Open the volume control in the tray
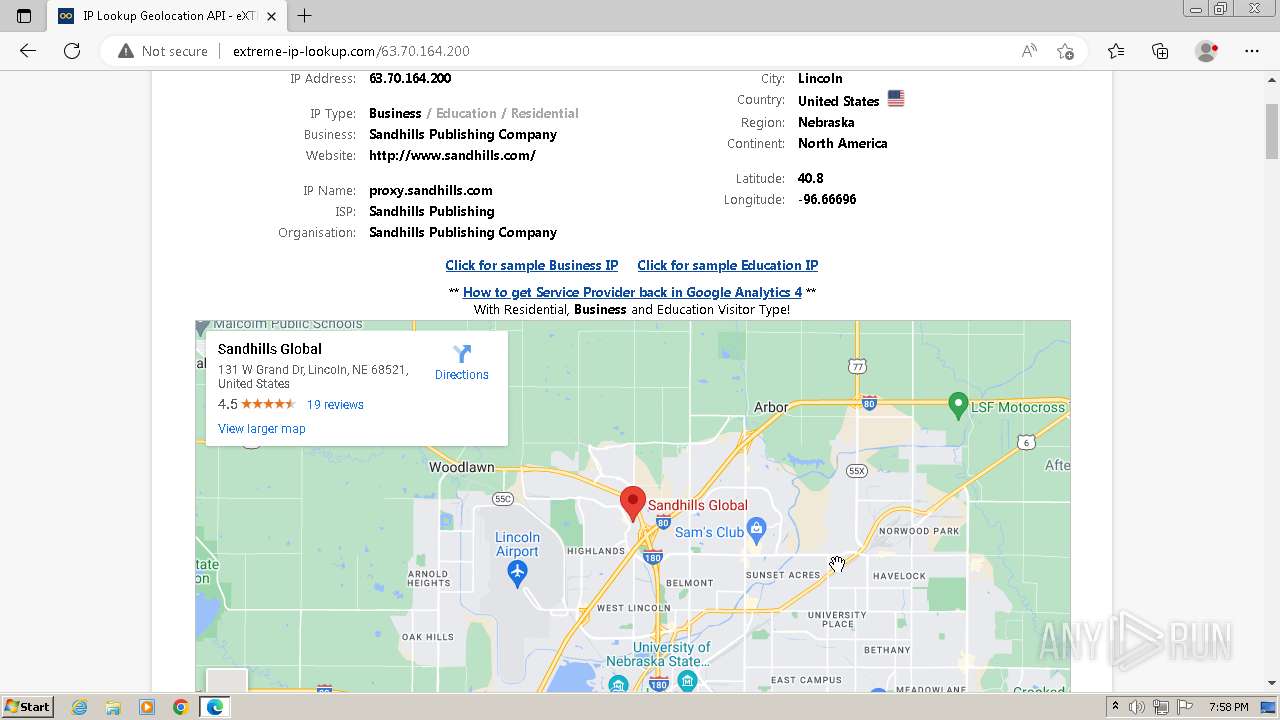The image size is (1280, 720). click(1137, 707)
